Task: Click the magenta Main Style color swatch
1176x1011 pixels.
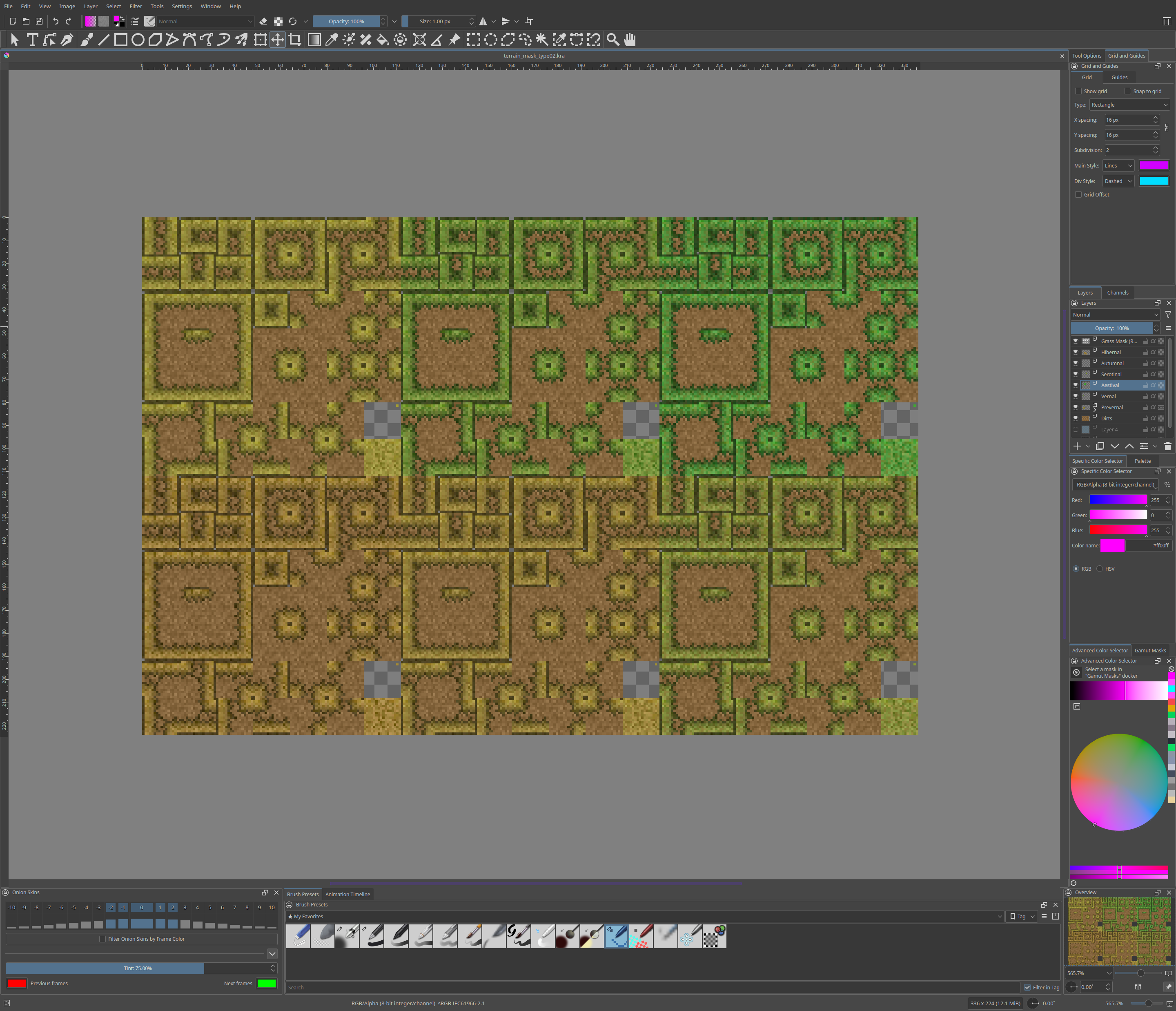Action: pos(1153,166)
